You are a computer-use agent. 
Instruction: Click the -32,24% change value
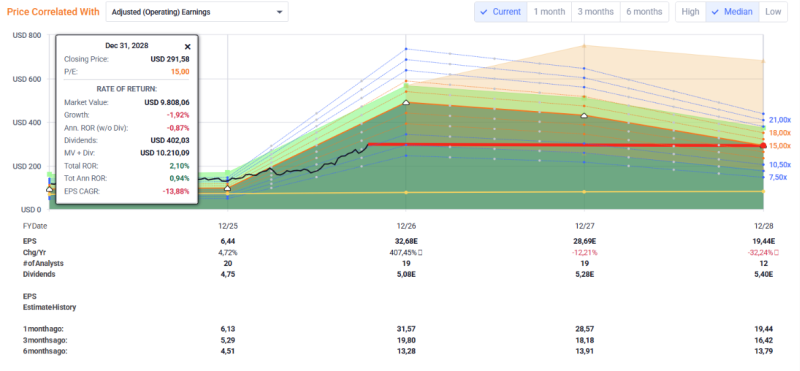pos(761,252)
